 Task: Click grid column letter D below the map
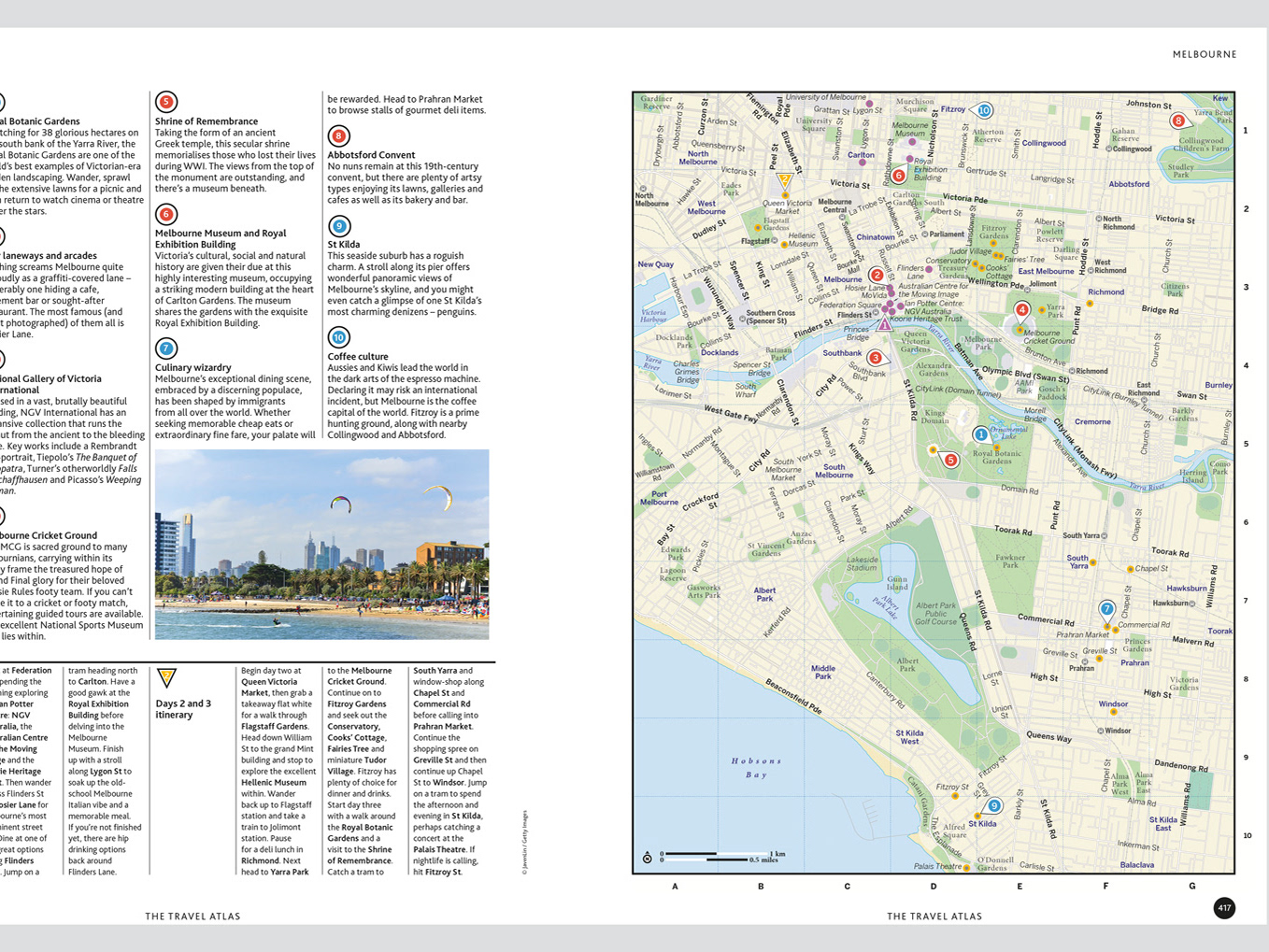[933, 886]
